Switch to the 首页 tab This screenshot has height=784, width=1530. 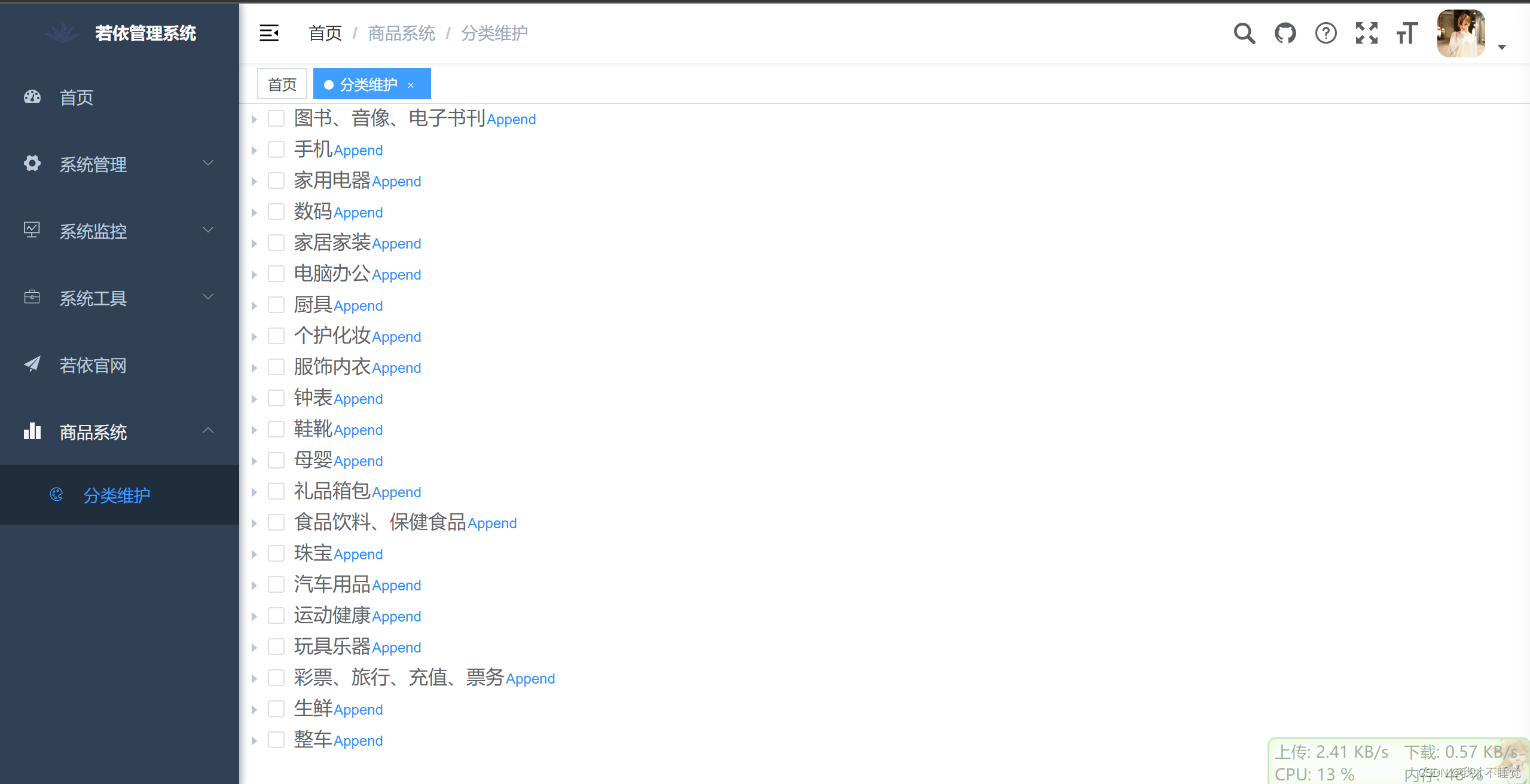282,84
